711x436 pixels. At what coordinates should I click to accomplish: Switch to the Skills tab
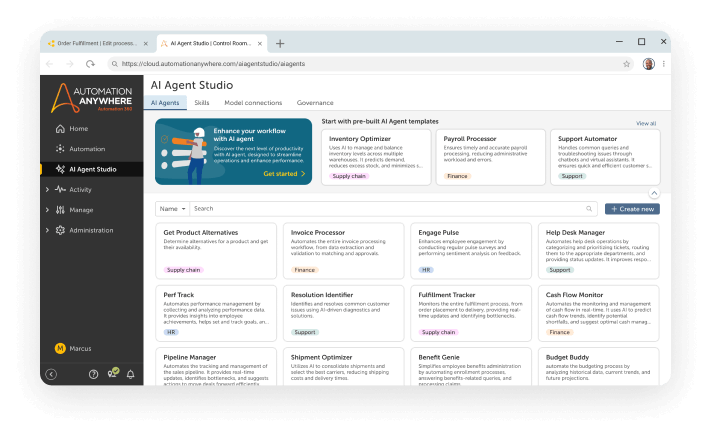tap(202, 103)
